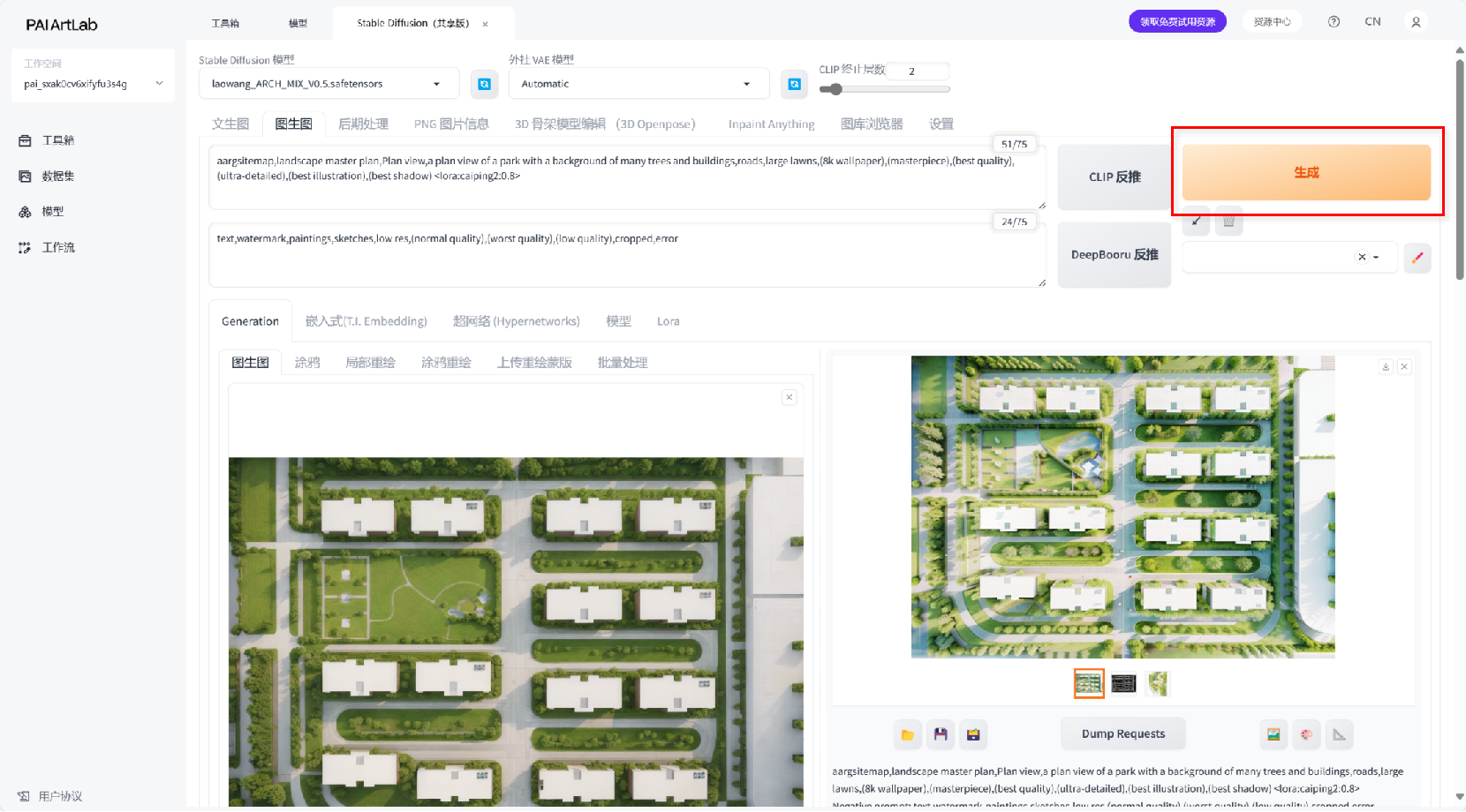Open the PNG 图片信息 tab
This screenshot has height=812, width=1466.
click(451, 124)
